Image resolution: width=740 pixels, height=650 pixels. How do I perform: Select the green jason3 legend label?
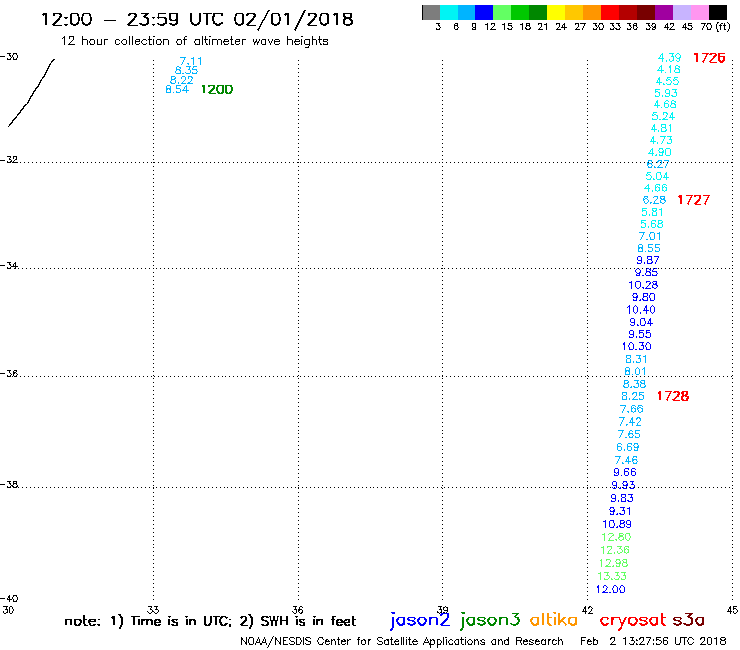pos(490,620)
